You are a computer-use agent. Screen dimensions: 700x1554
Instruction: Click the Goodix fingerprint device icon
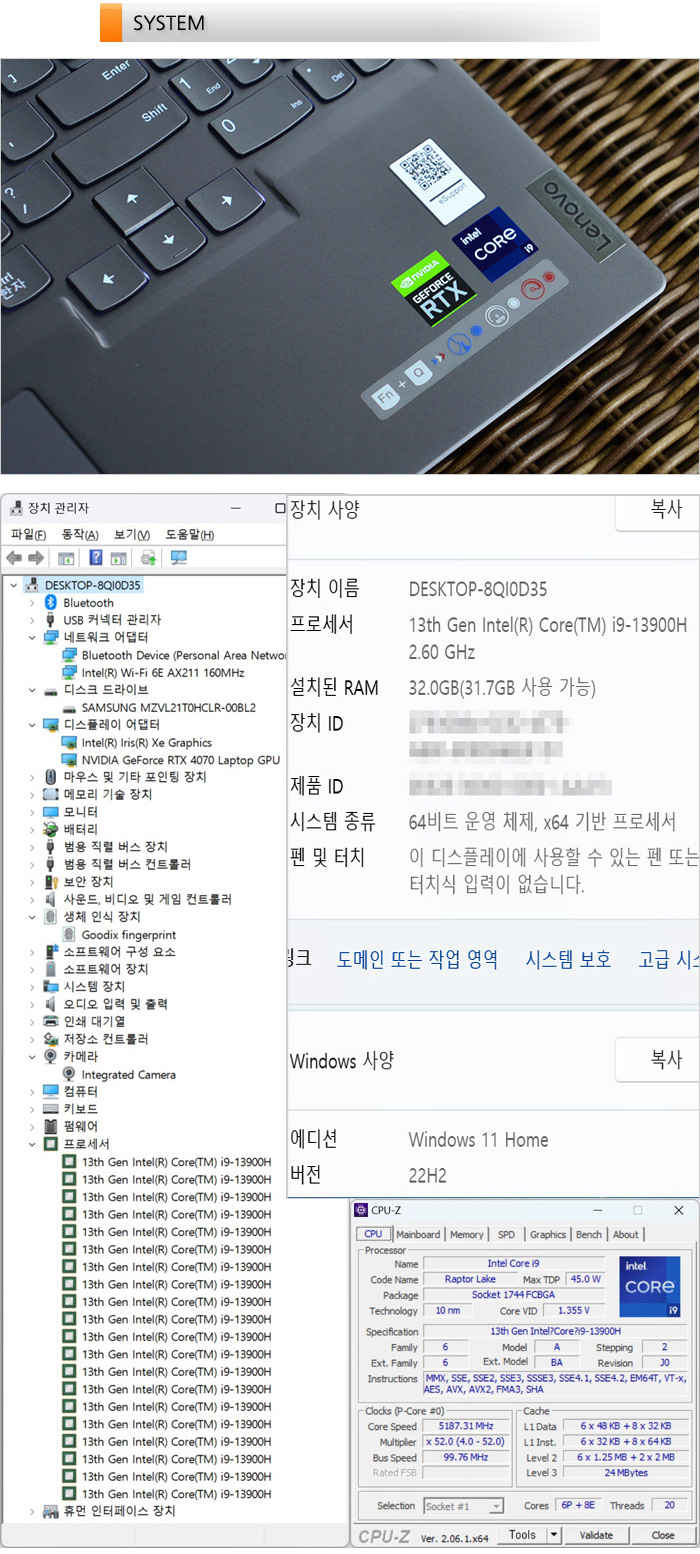click(69, 934)
